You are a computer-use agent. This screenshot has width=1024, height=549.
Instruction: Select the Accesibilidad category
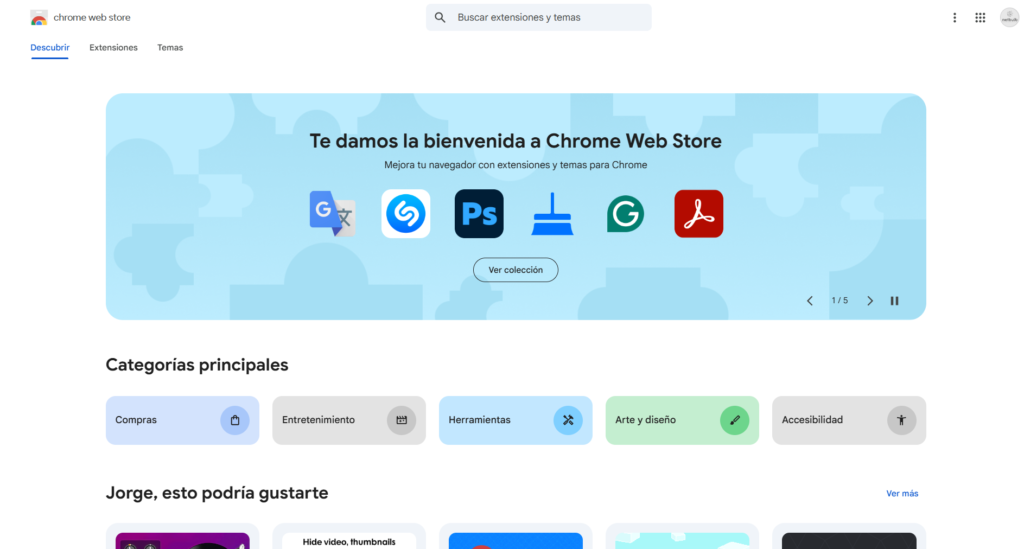coord(849,420)
